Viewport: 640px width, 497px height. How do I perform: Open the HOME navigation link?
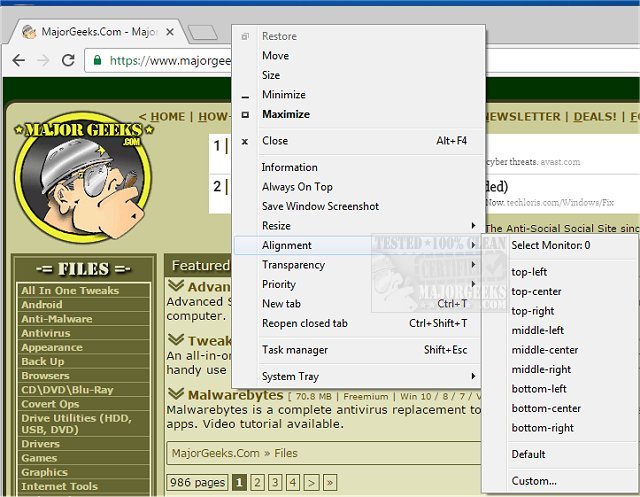tap(167, 117)
